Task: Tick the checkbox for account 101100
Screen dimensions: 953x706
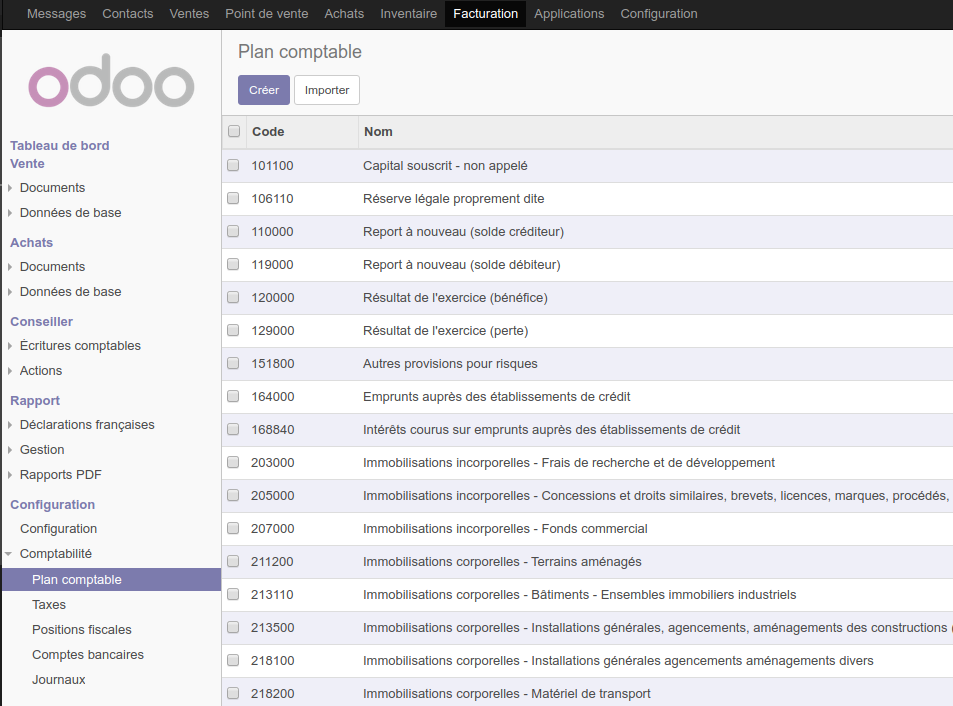Action: [233, 165]
